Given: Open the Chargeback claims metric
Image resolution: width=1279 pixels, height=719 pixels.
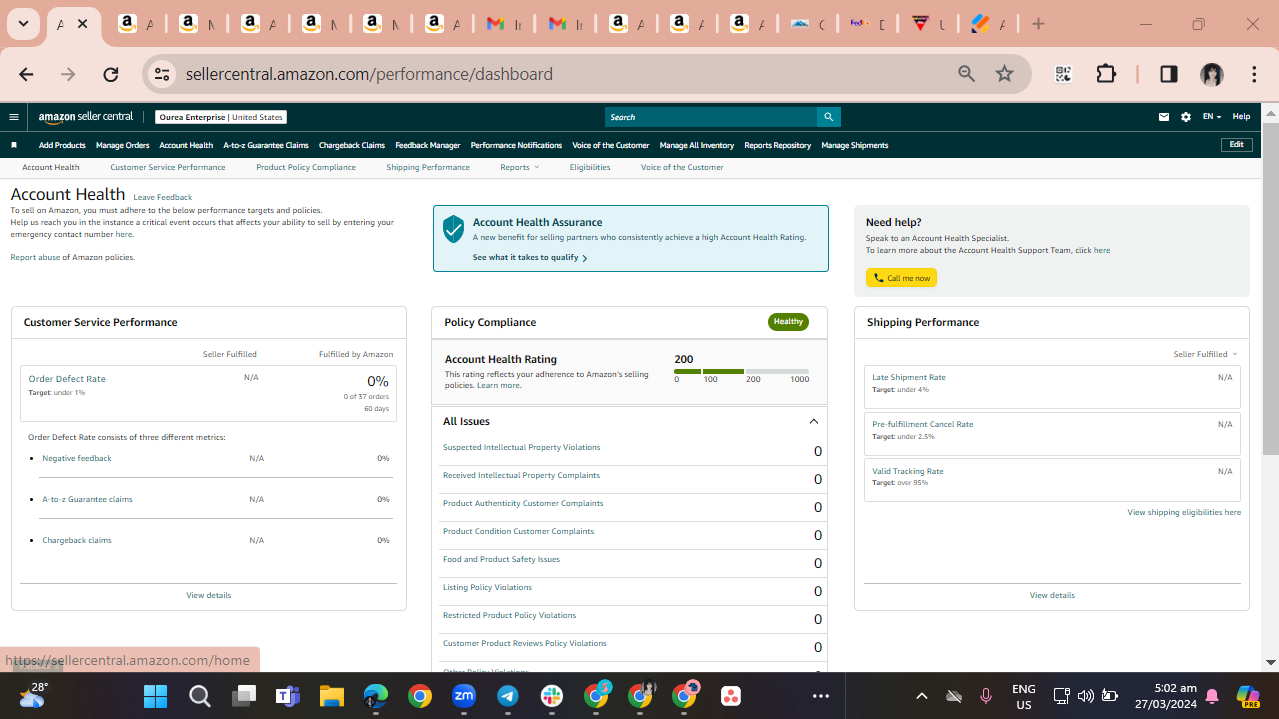Looking at the screenshot, I should (77, 540).
